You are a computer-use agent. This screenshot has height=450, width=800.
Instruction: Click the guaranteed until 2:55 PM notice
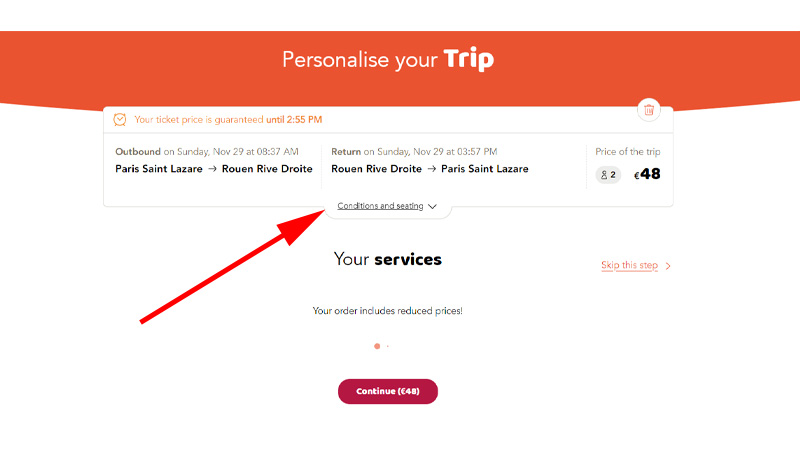pos(228,119)
